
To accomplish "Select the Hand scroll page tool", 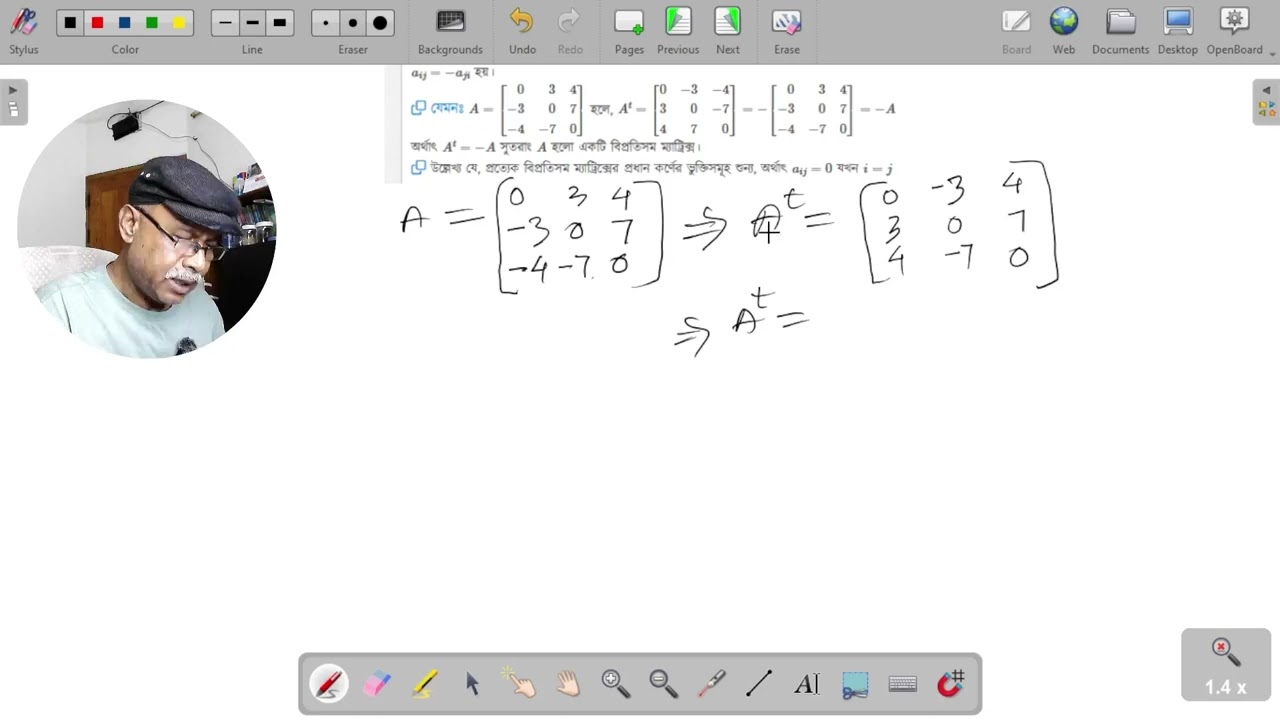I will 568,684.
